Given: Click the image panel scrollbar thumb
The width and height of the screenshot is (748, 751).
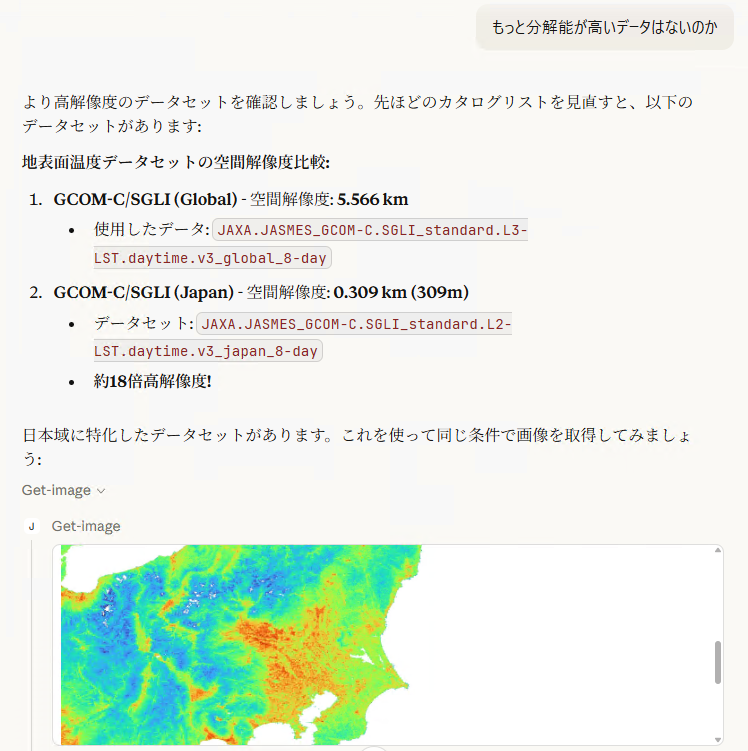Looking at the screenshot, I should click(x=716, y=662).
